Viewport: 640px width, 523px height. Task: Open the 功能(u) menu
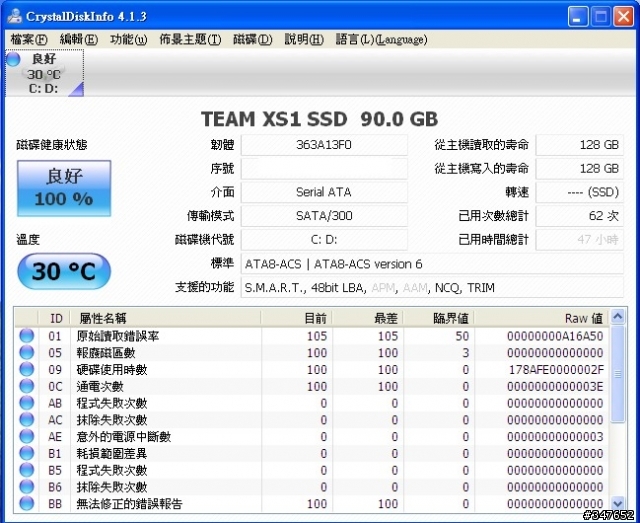(128, 39)
